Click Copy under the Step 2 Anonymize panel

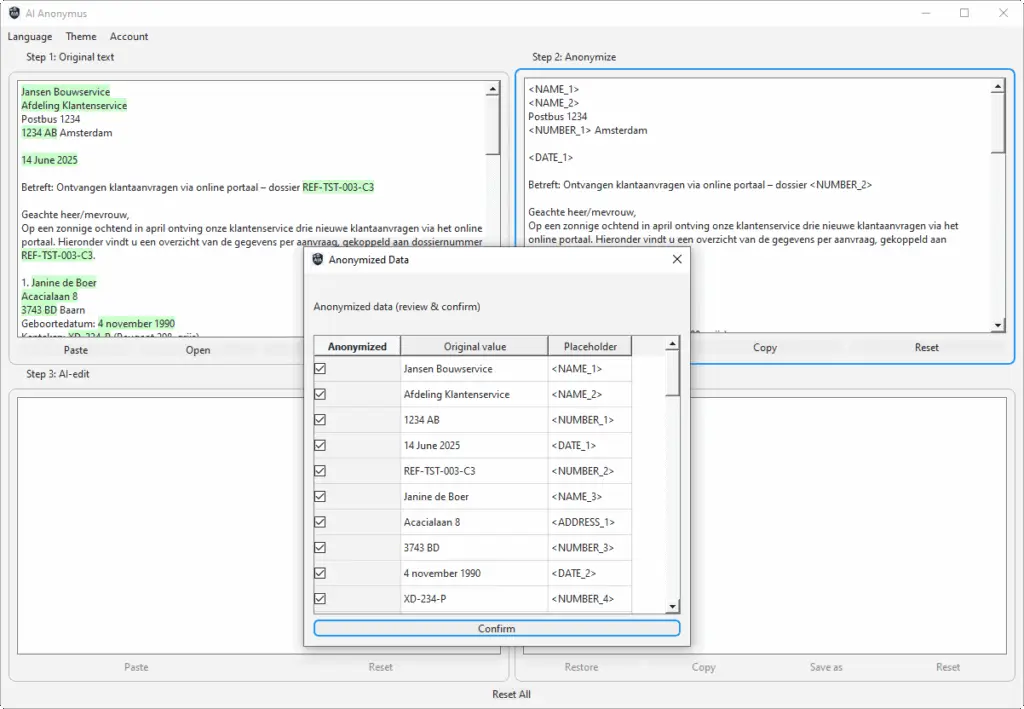click(764, 348)
